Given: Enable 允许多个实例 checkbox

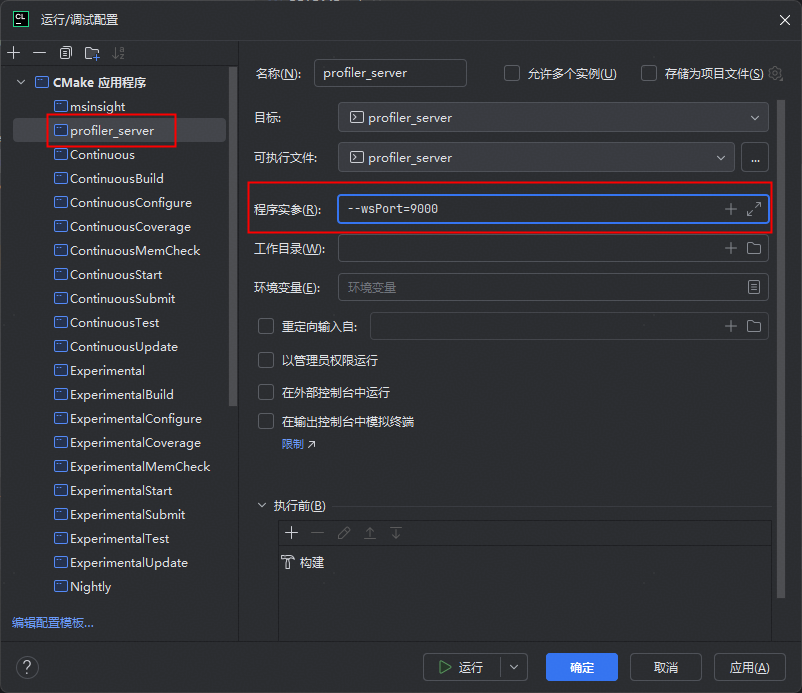Looking at the screenshot, I should tap(512, 73).
